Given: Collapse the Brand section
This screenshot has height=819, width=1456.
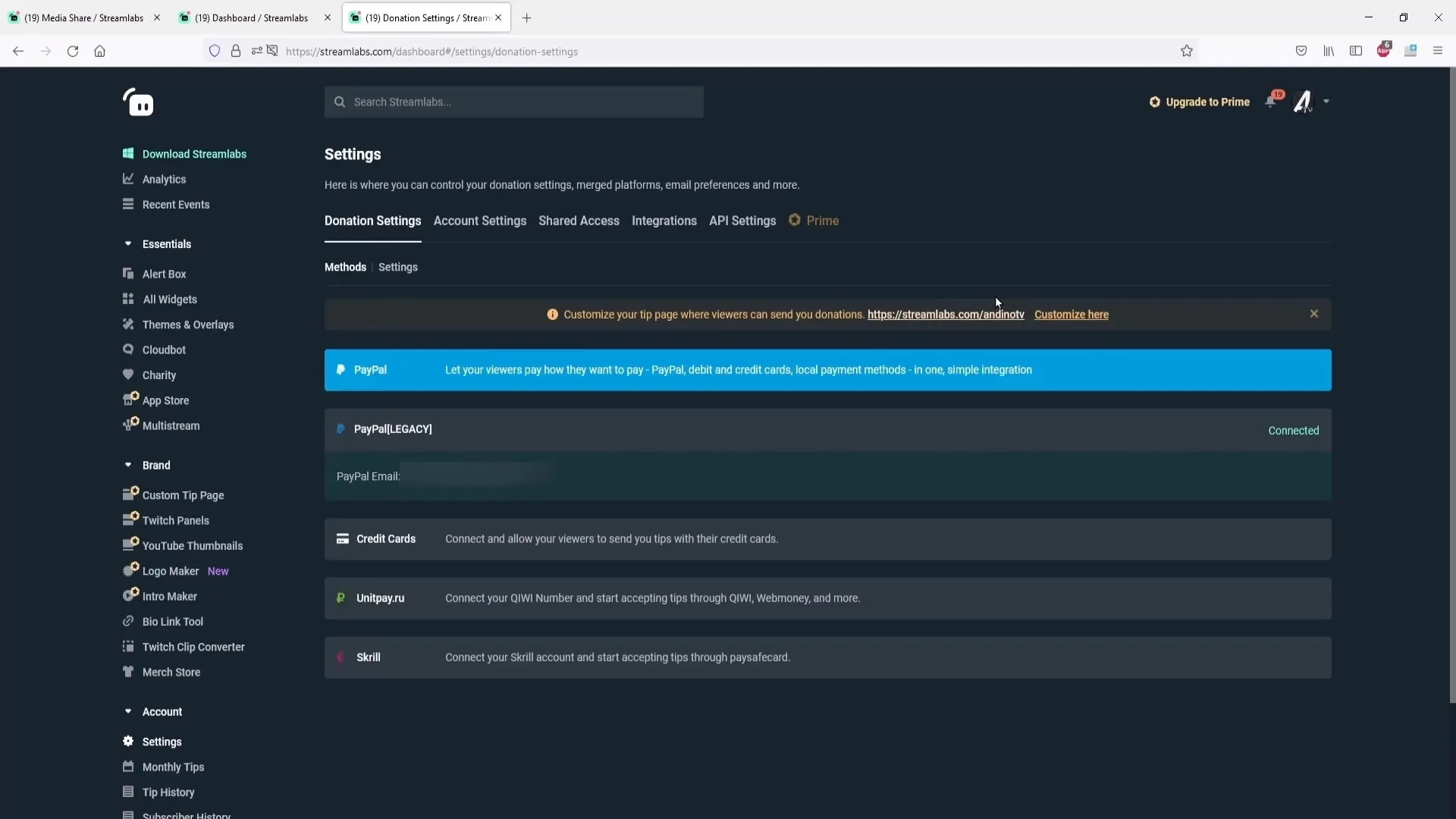Looking at the screenshot, I should [x=128, y=465].
